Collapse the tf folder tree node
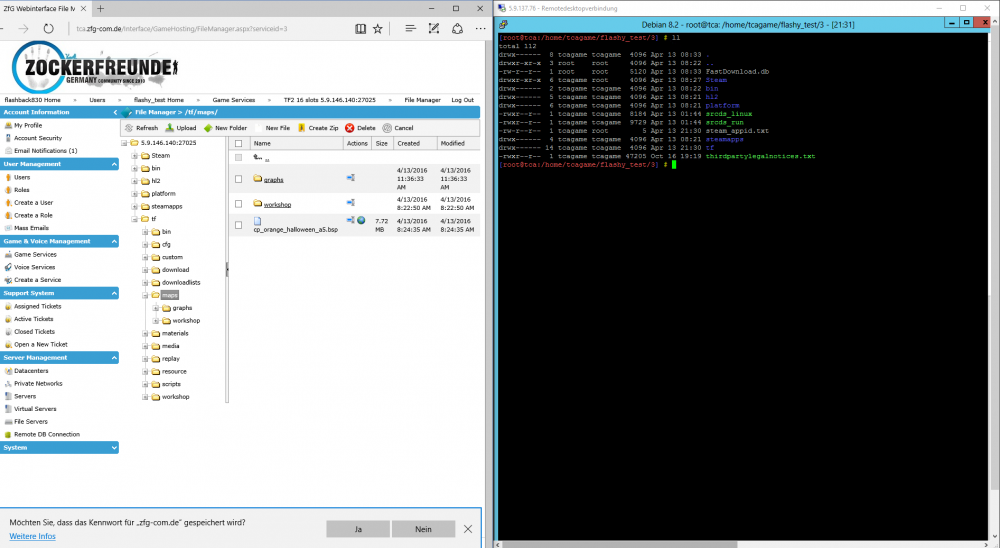The image size is (1000, 548). click(x=134, y=219)
